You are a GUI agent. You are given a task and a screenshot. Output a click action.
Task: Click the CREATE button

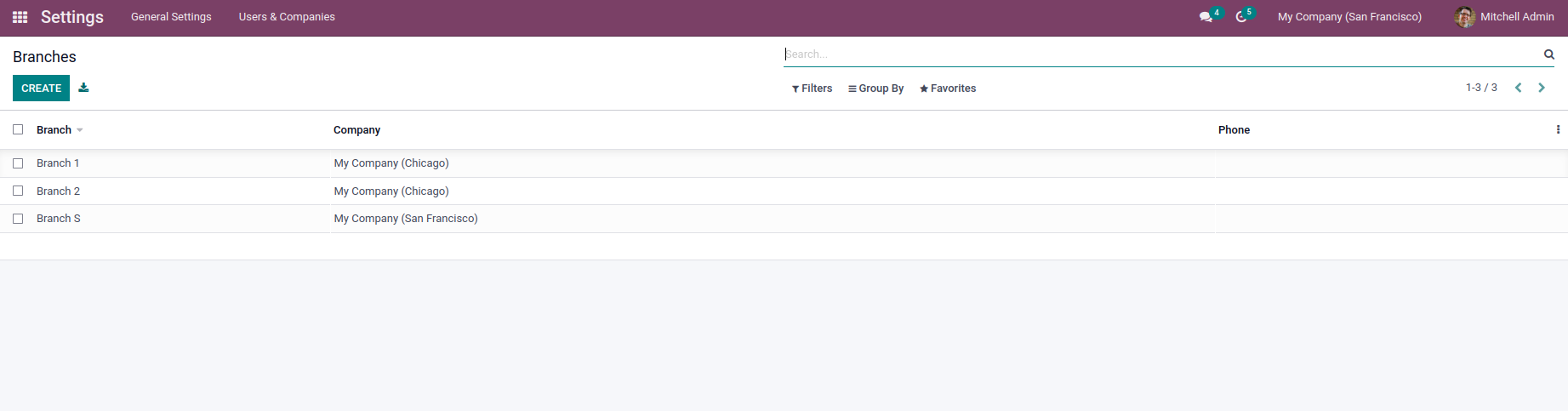tap(41, 88)
